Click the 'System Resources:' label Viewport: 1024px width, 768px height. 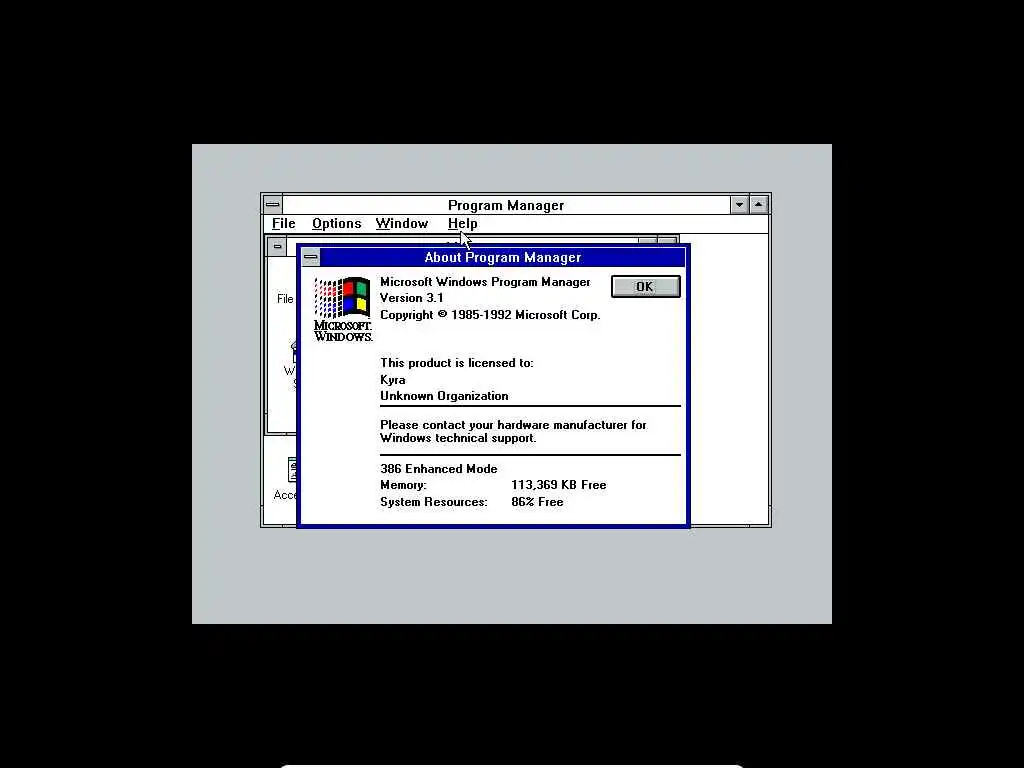[434, 502]
